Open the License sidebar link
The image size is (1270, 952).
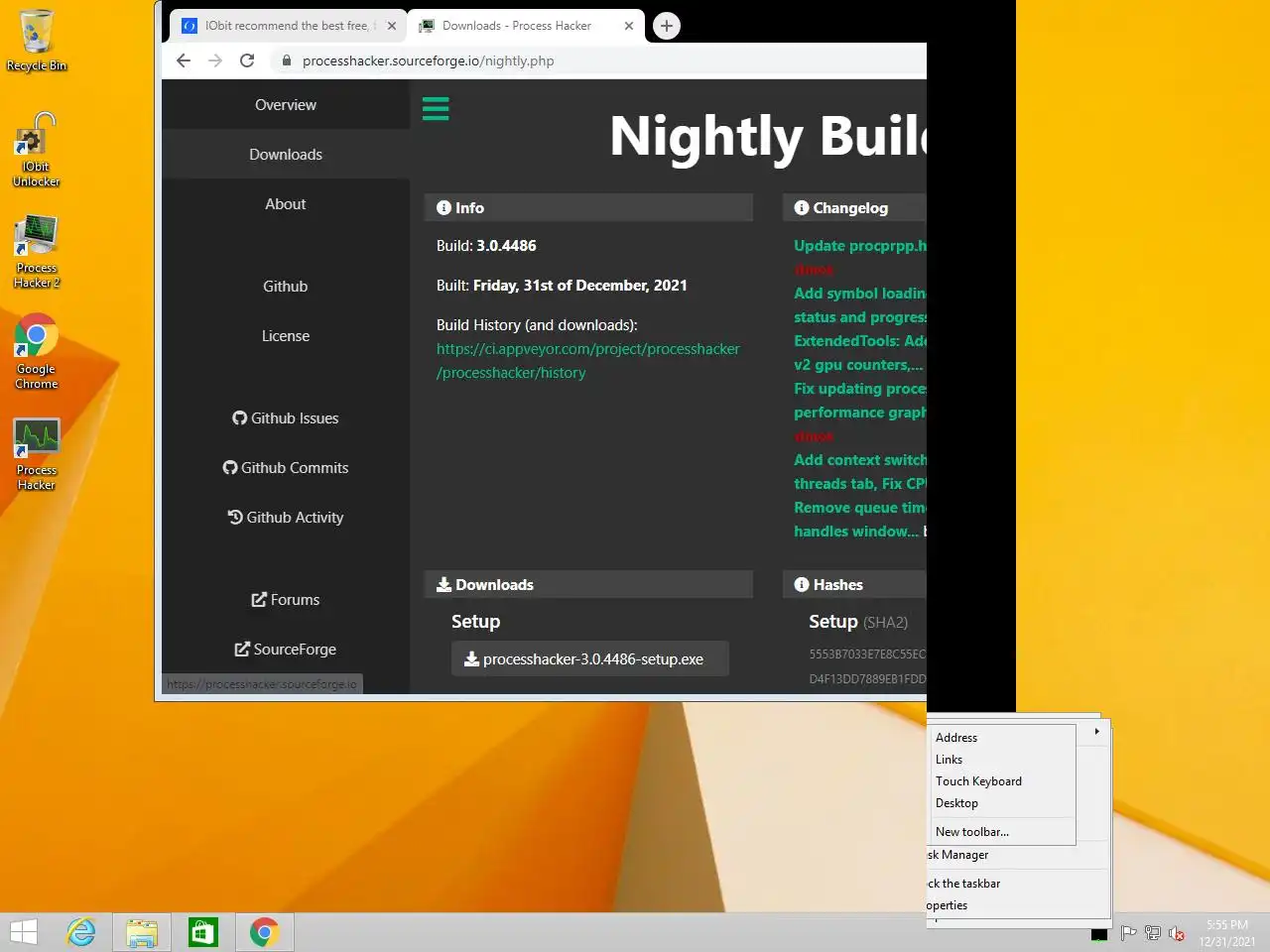click(286, 335)
